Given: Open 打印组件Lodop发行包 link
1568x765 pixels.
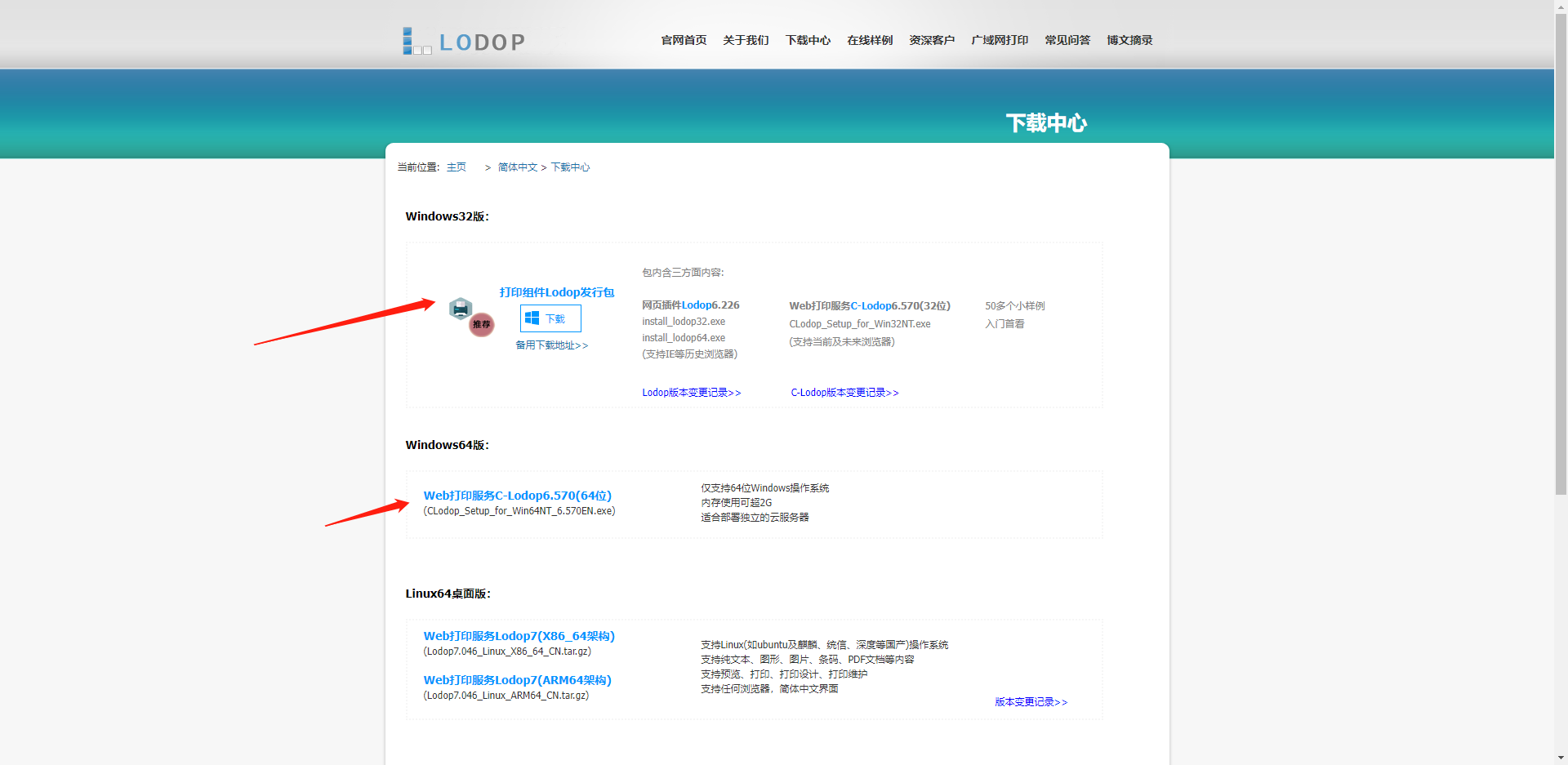Looking at the screenshot, I should pos(557,292).
